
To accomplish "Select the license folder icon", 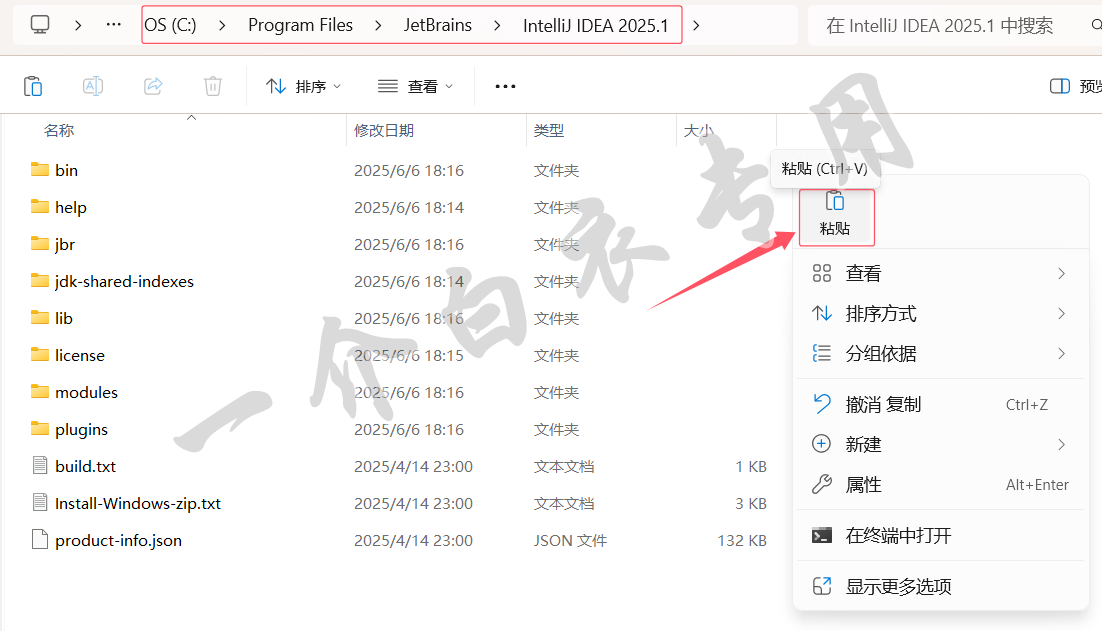I will [x=40, y=355].
